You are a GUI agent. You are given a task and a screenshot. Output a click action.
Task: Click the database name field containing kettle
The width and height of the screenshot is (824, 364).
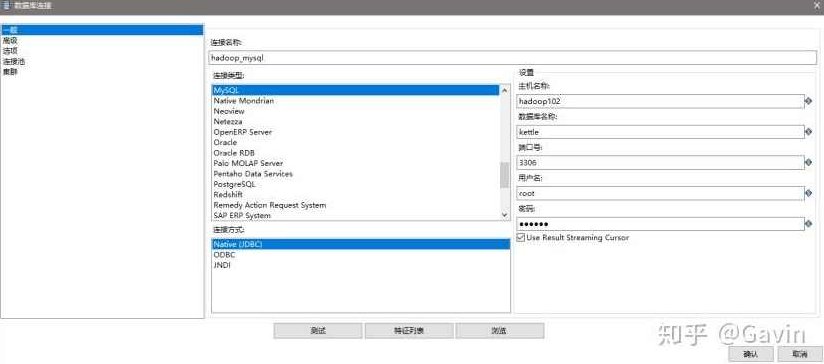[x=660, y=132]
